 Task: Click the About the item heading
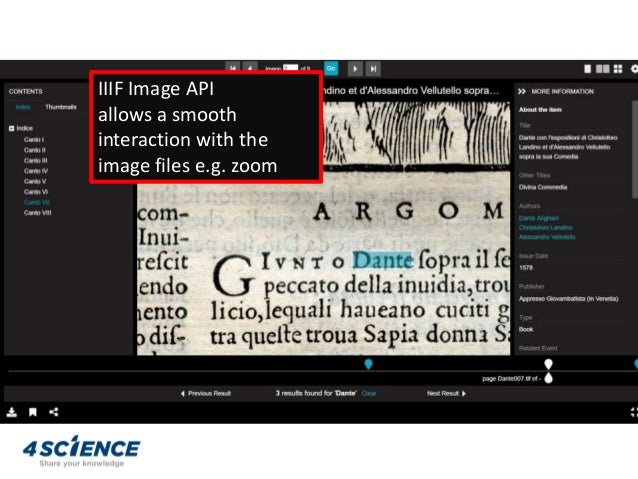(540, 110)
